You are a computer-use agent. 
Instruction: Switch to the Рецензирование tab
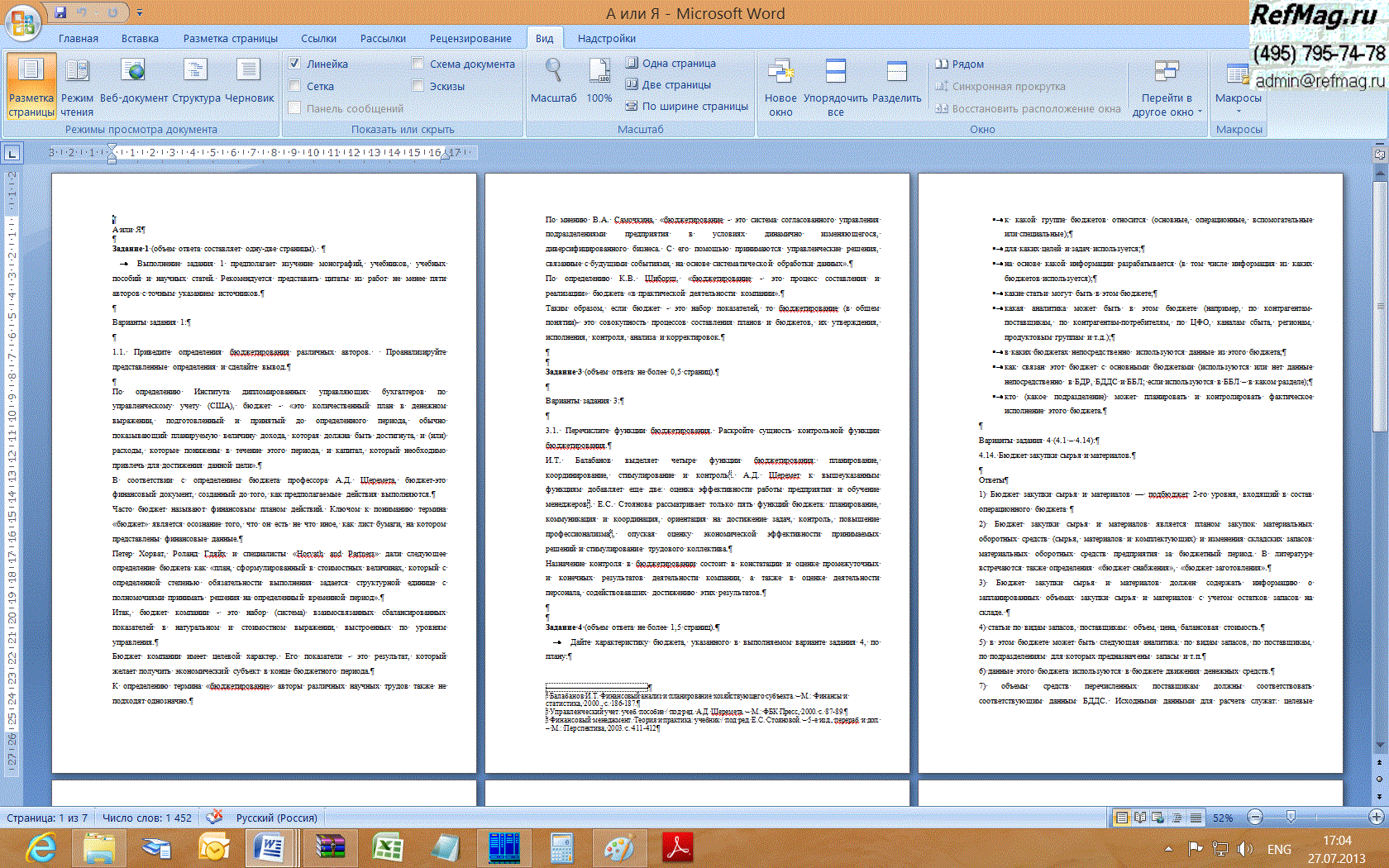pos(470,38)
